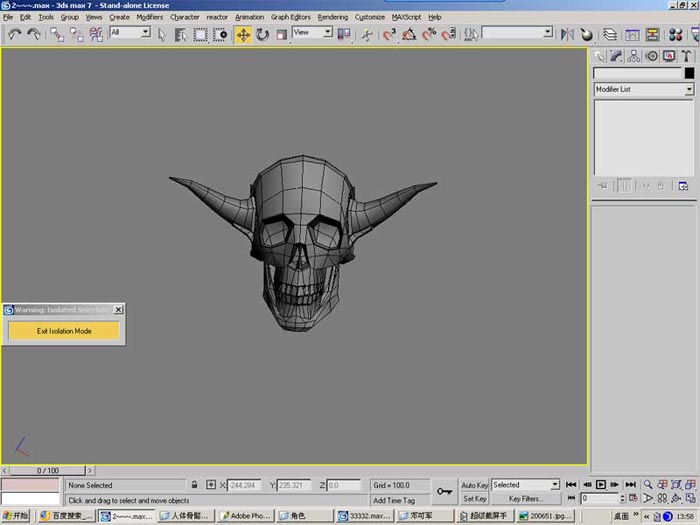Click the Redo arrow icon

(34, 34)
